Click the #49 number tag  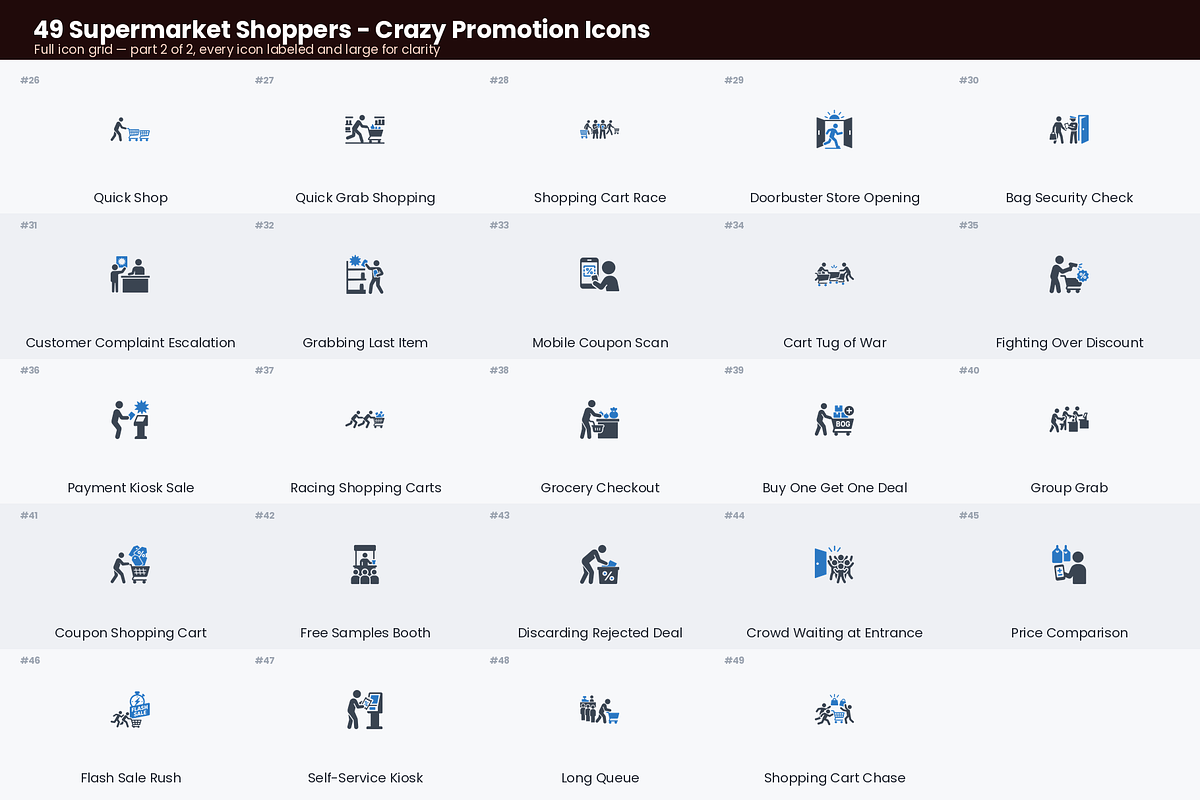pos(734,660)
